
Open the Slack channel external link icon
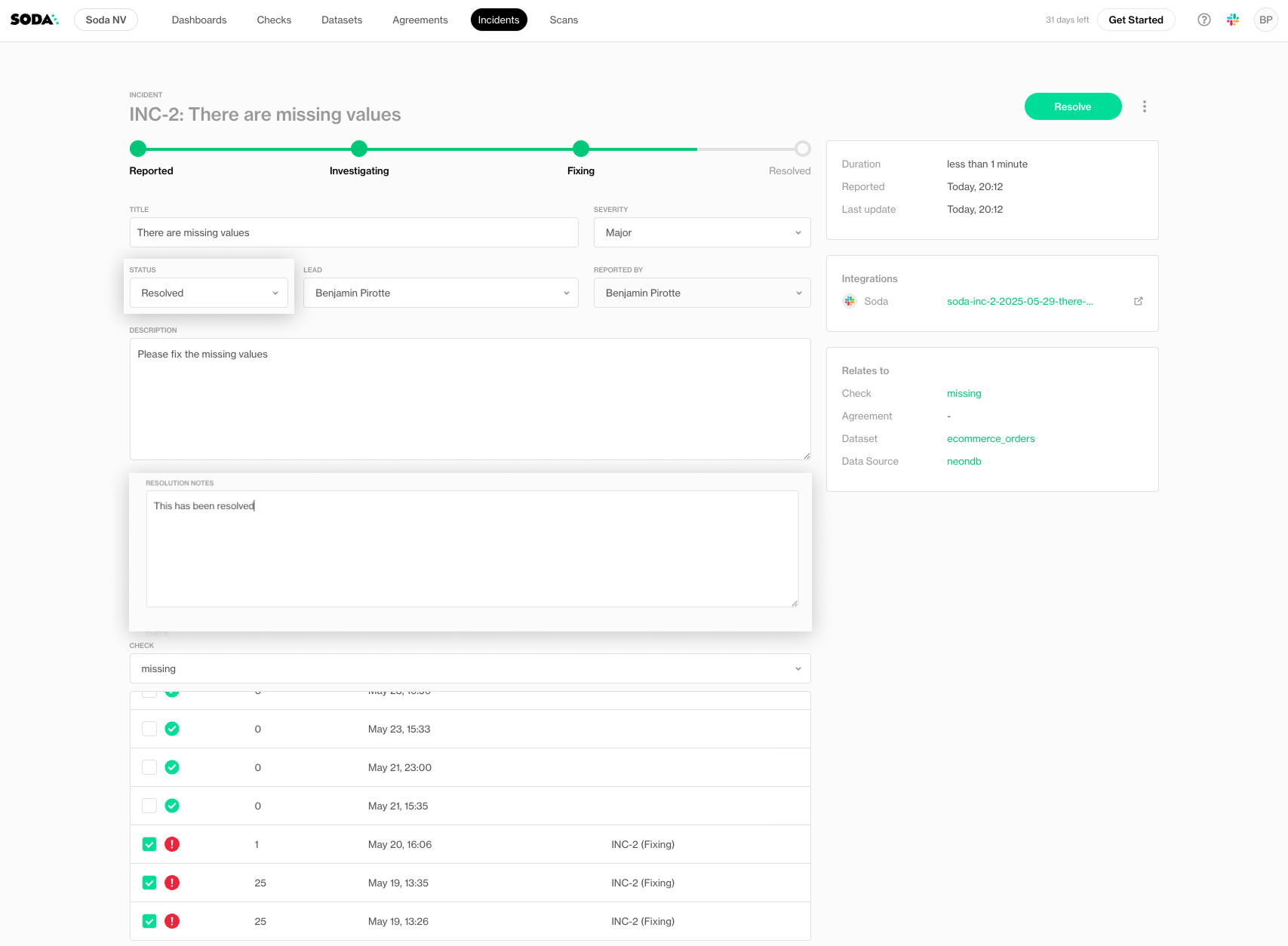point(1138,301)
